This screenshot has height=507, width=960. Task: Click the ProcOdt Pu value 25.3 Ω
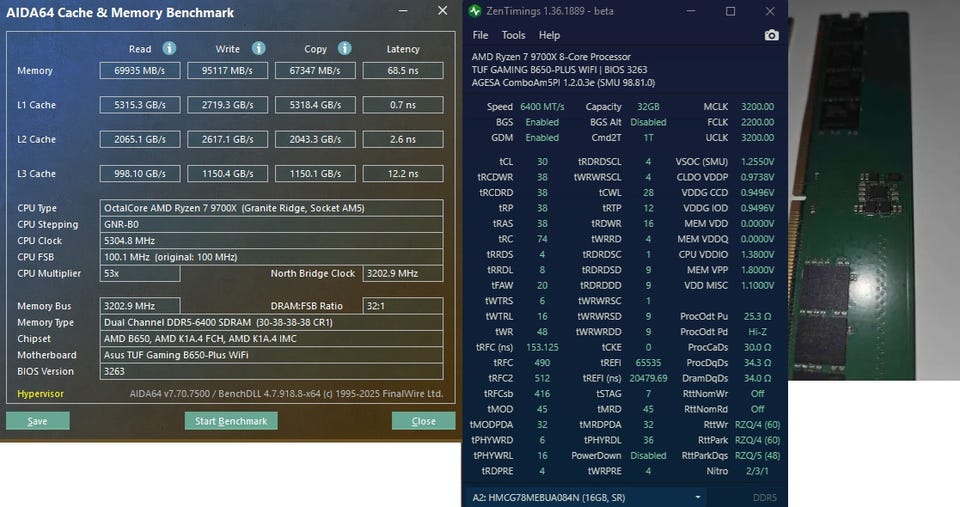pos(757,316)
